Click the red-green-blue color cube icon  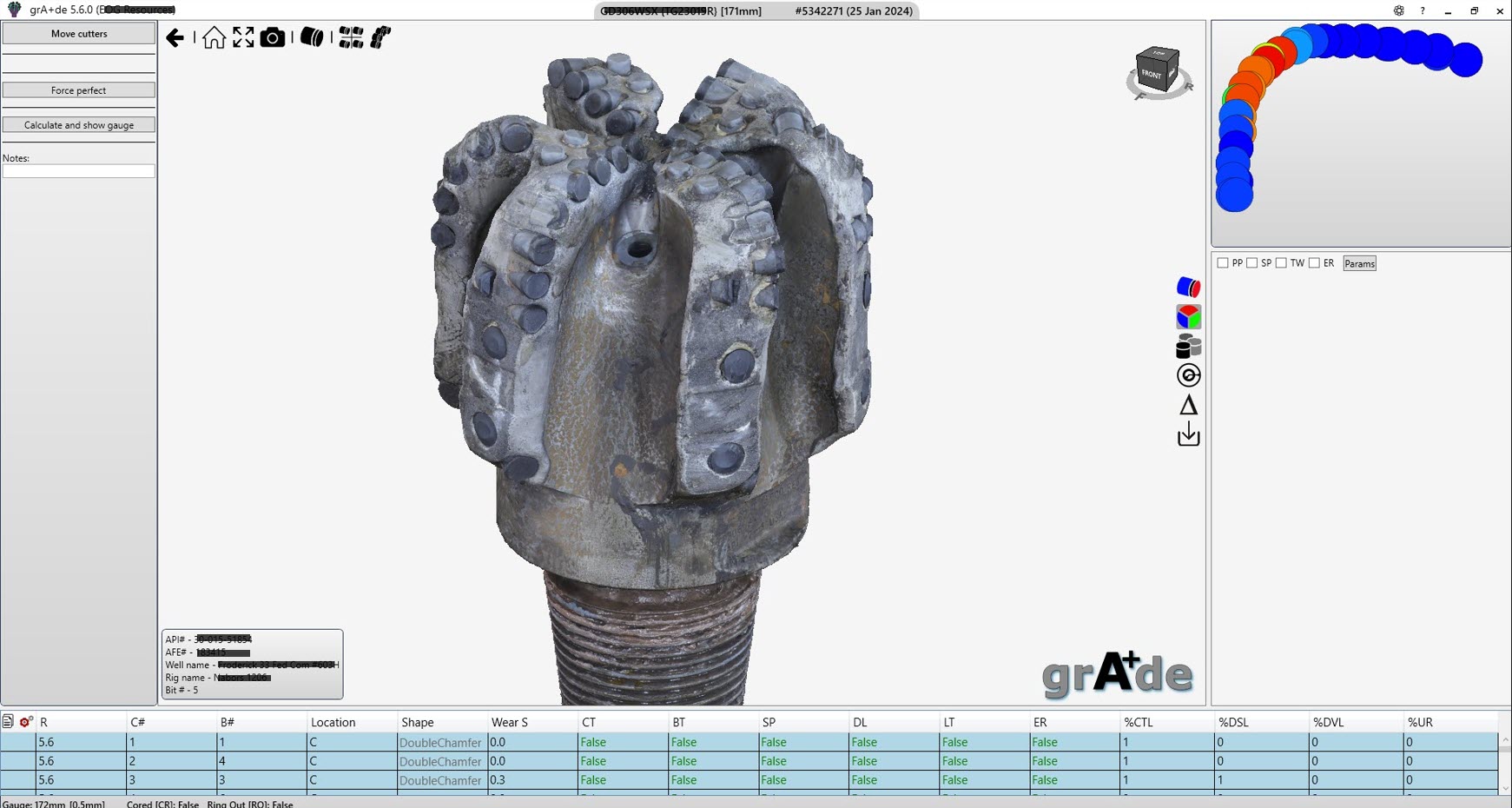point(1188,316)
